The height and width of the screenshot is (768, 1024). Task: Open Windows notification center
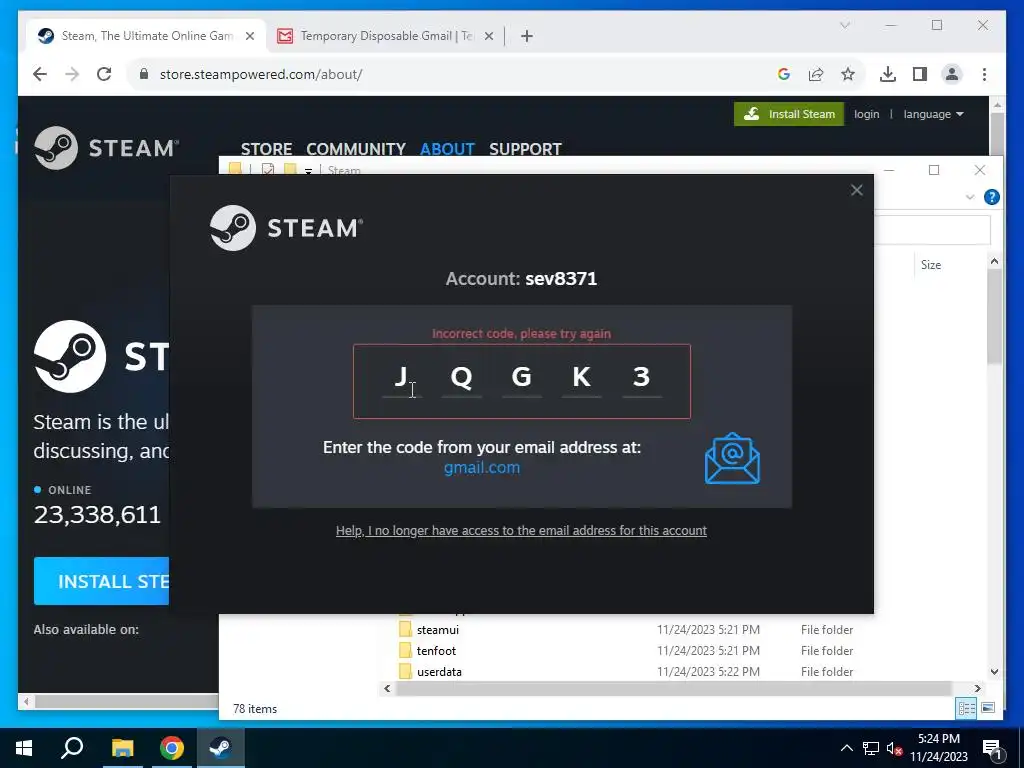tap(992, 748)
